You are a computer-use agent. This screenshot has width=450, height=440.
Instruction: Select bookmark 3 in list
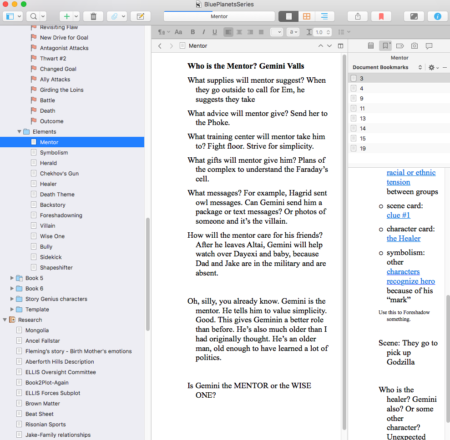pos(399,78)
